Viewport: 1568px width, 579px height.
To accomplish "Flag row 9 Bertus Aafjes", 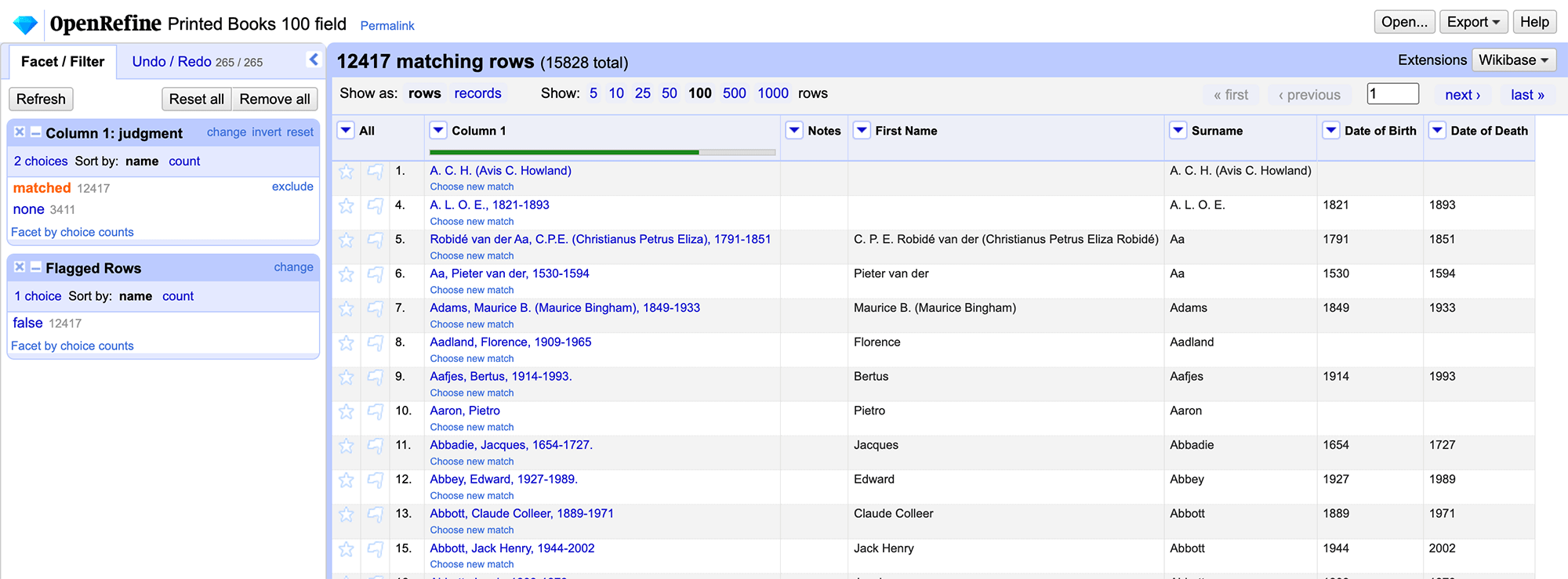I will (x=376, y=378).
